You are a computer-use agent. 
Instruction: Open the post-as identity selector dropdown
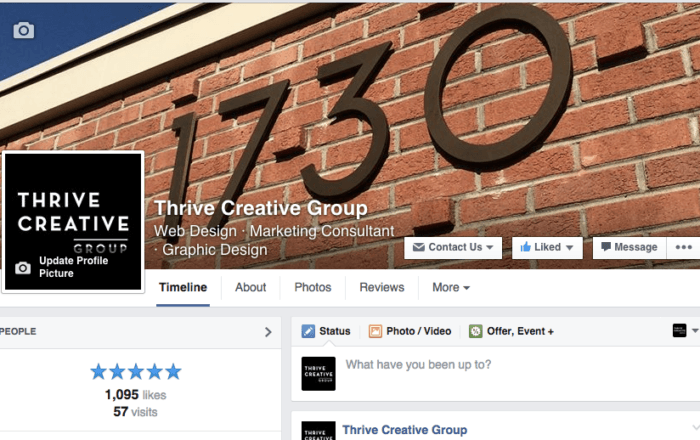pos(685,331)
